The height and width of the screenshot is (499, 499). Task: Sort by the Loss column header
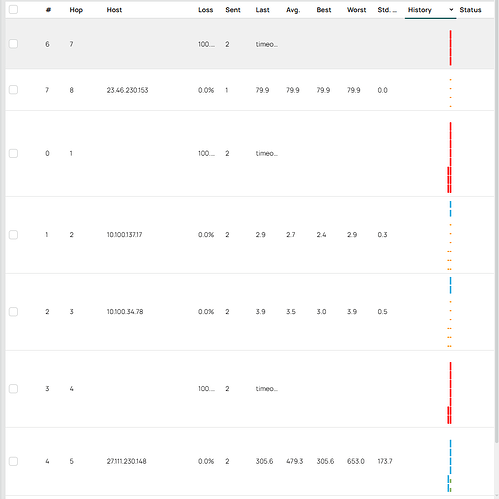[x=205, y=10]
